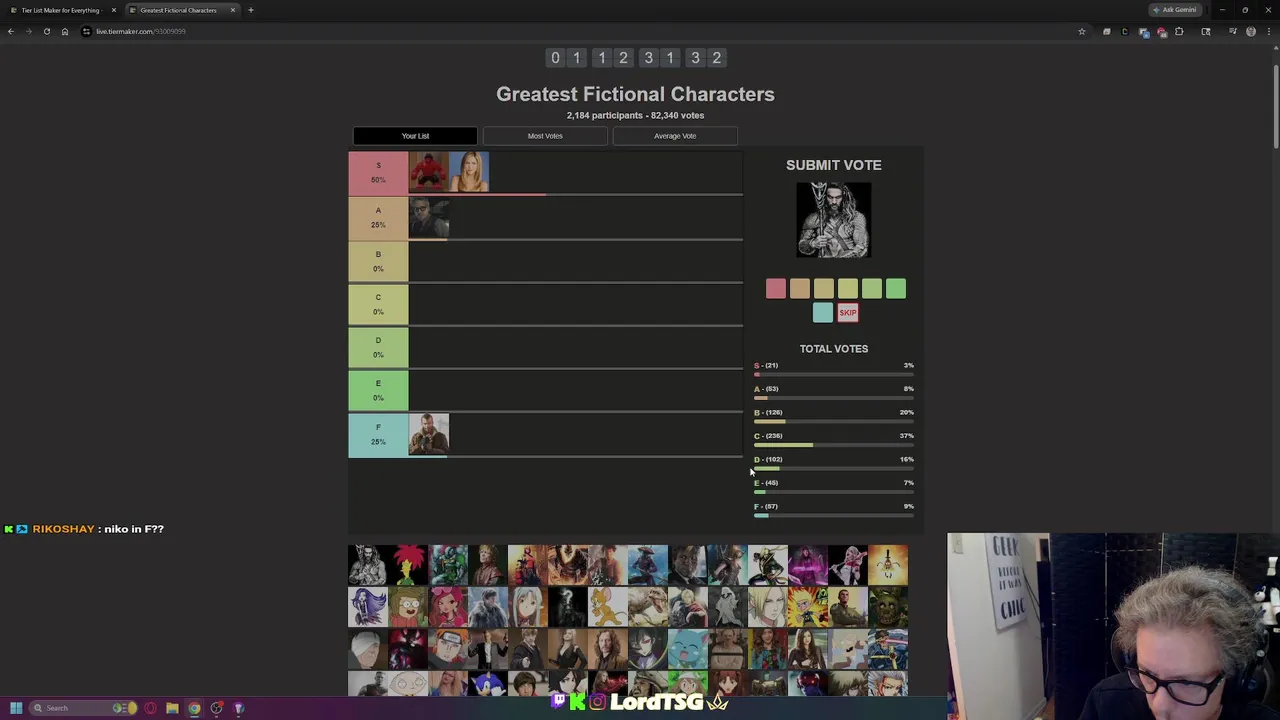This screenshot has width=1280, height=720.
Task: Pick Sonic the Hedgehog thumbnail
Action: pyautogui.click(x=487, y=684)
